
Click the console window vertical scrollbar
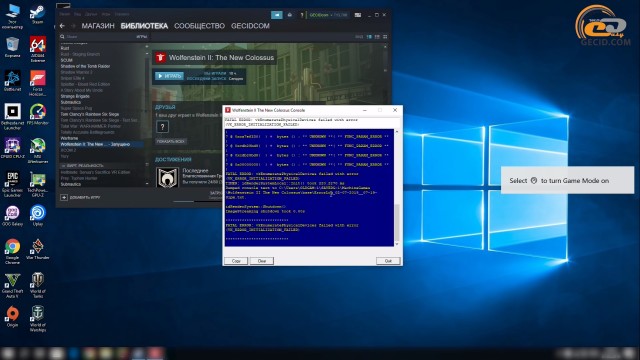pos(396,188)
